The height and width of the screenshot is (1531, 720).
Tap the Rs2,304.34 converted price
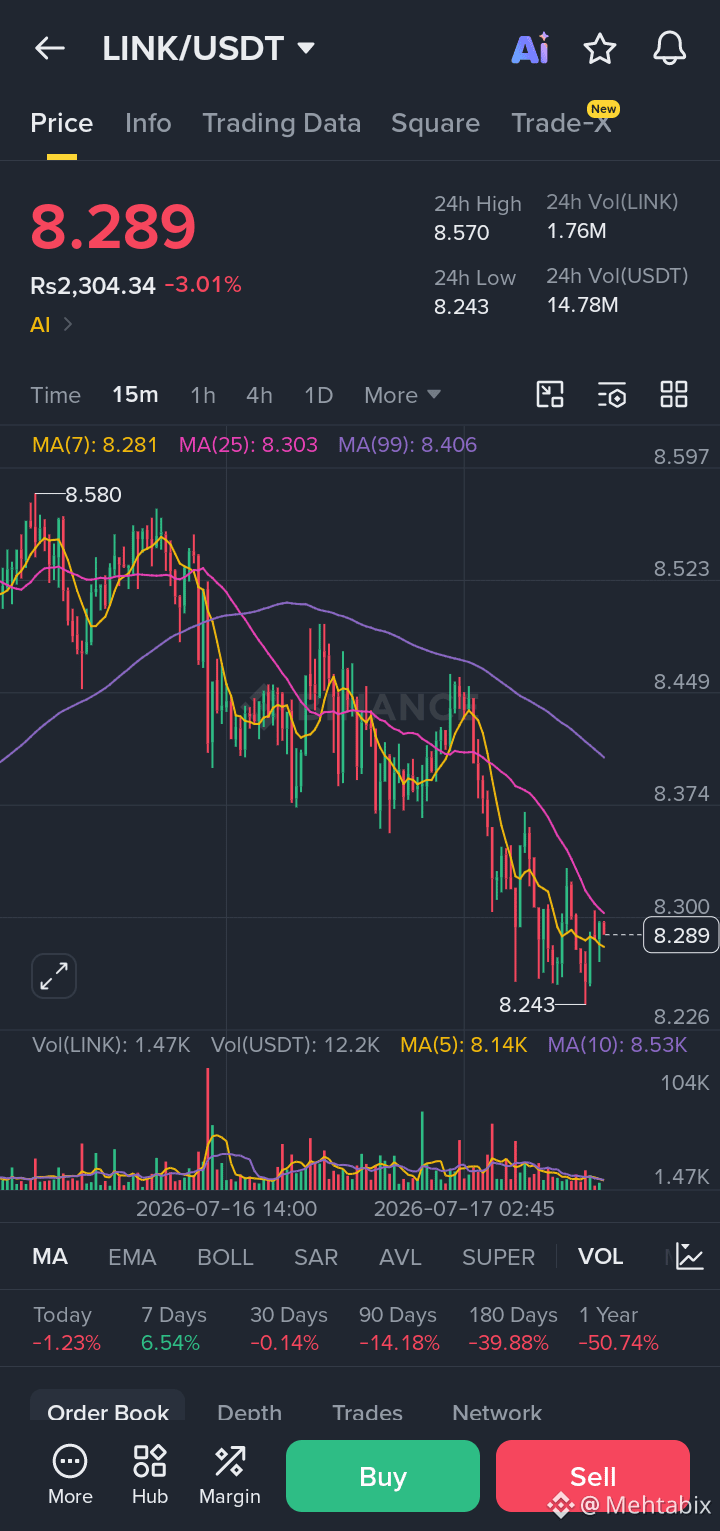pos(93,286)
